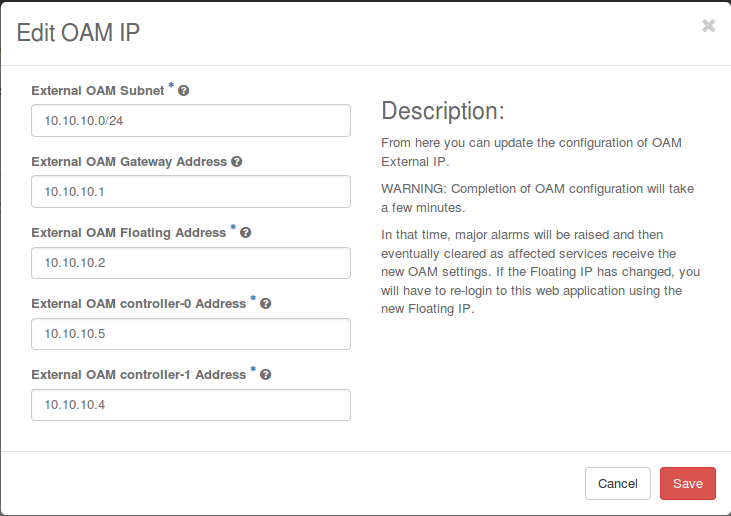Click the controller-0 Address field showing 10.10.10.5

[x=191, y=333]
